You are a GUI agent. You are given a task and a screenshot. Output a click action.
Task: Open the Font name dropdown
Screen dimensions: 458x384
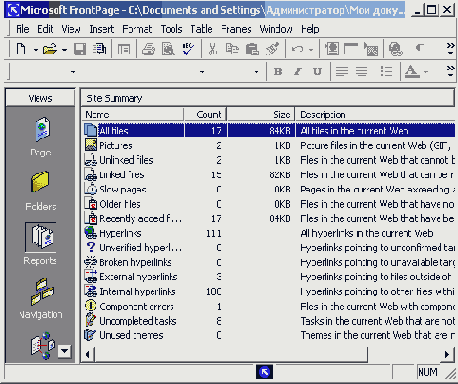tap(202, 72)
